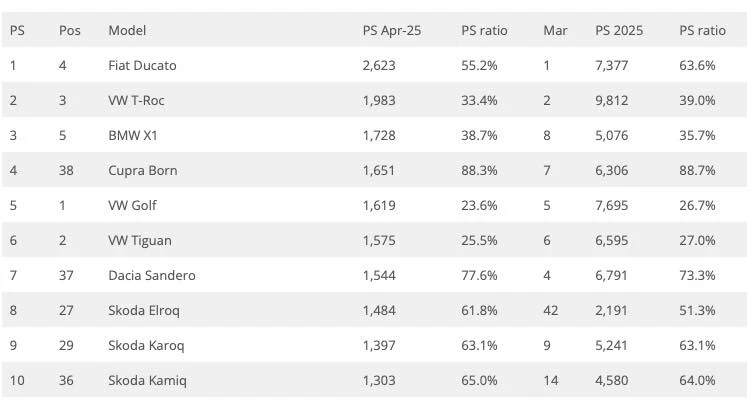Image resolution: width=747 pixels, height=402 pixels.
Task: Select the Skoda Kamiq model cell
Action: (x=147, y=381)
